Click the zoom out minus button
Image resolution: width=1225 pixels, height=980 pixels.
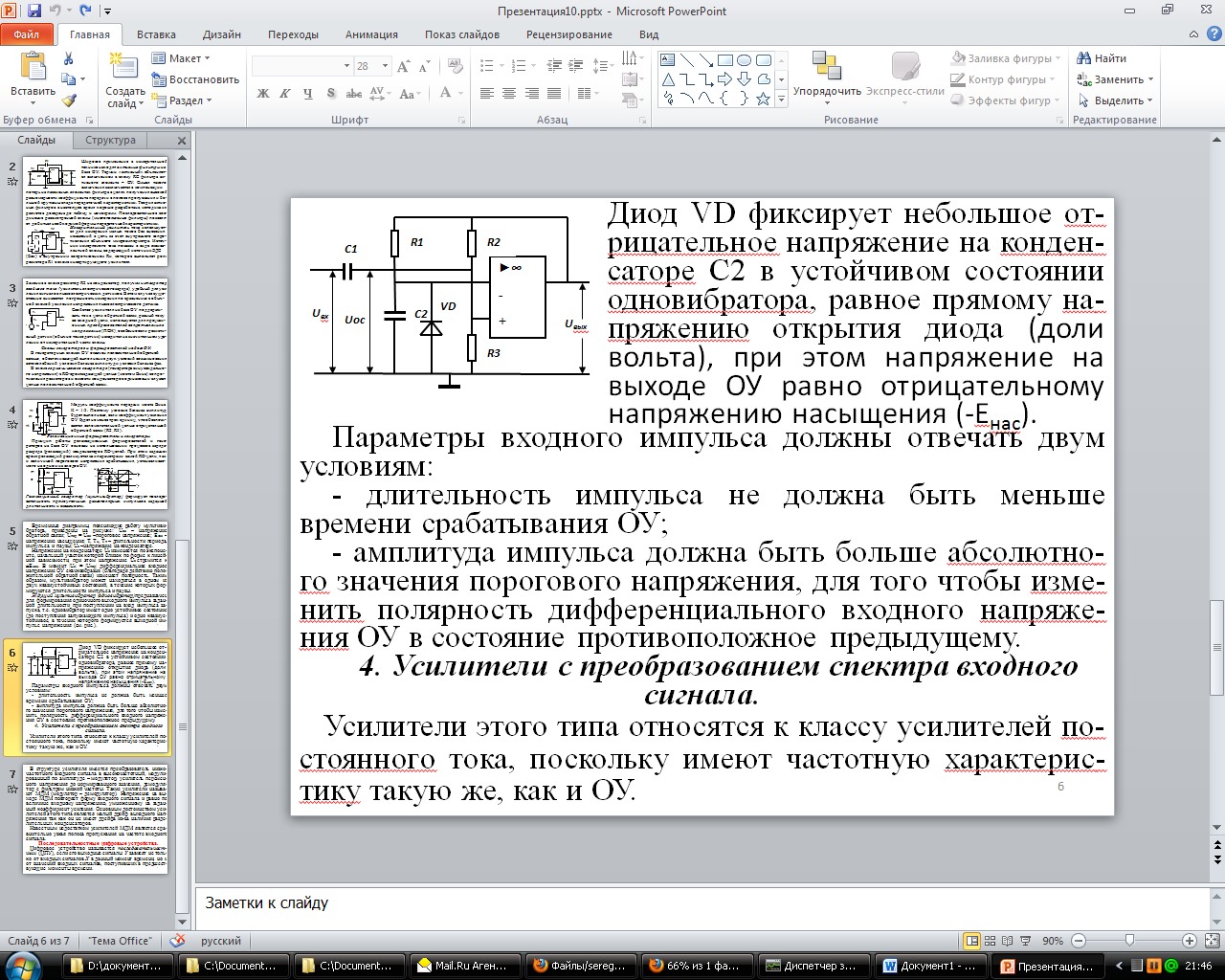click(x=1079, y=941)
